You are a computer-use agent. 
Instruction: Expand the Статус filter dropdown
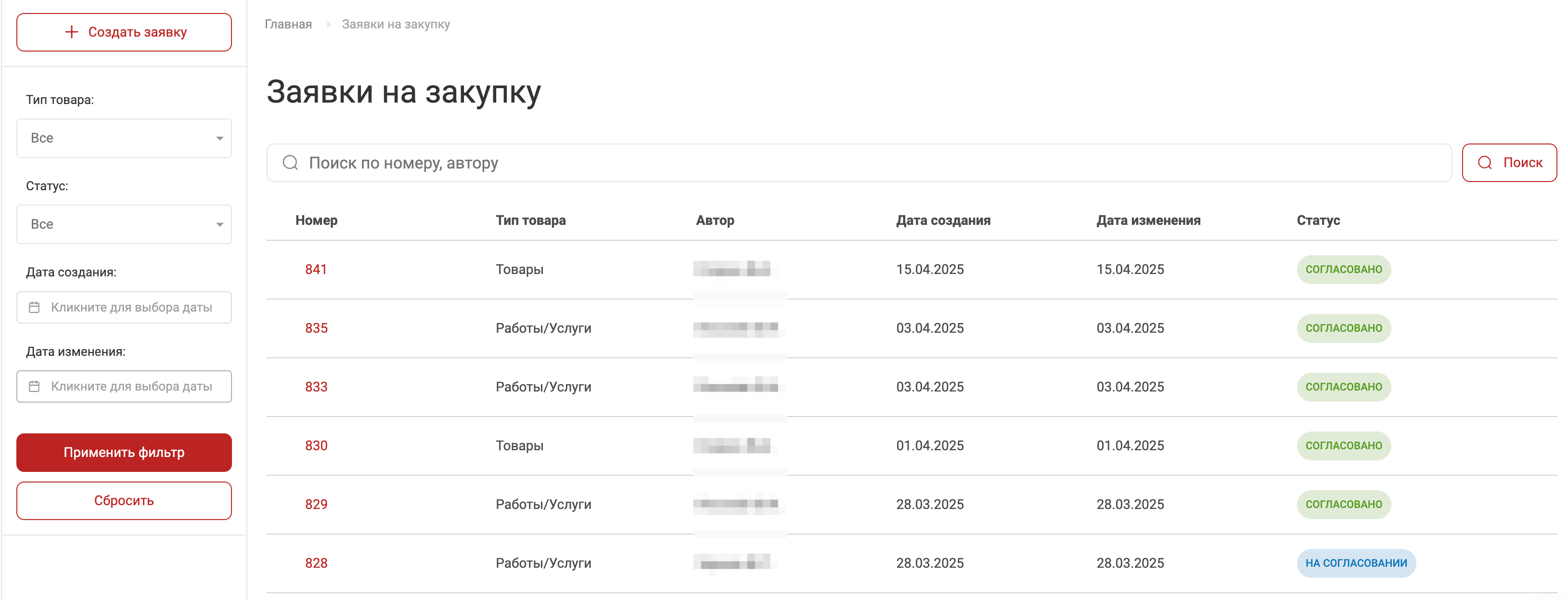(124, 224)
